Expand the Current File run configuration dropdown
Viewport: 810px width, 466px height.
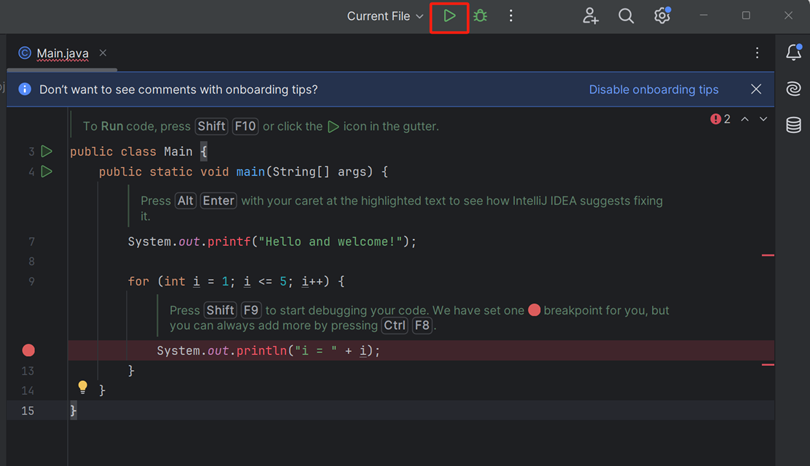[x=385, y=16]
